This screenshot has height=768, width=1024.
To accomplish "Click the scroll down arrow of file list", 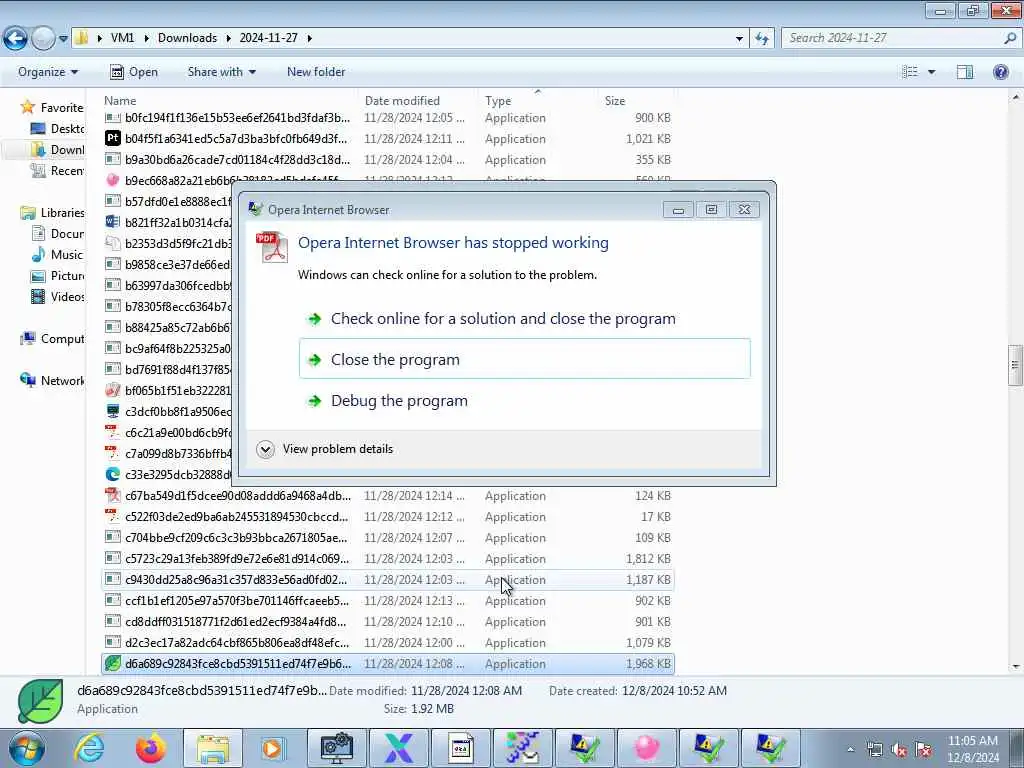I will point(1015,666).
